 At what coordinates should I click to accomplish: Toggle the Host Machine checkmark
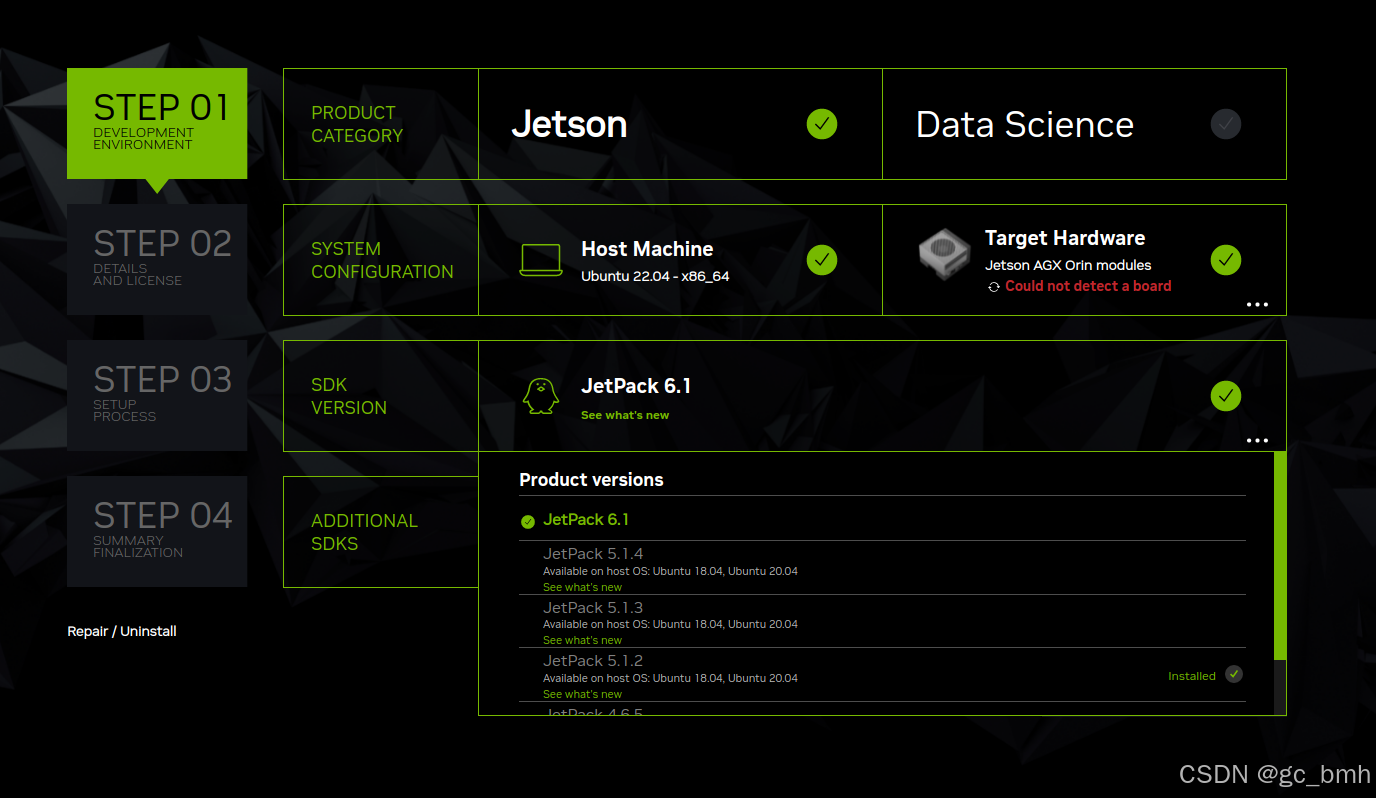tap(822, 260)
